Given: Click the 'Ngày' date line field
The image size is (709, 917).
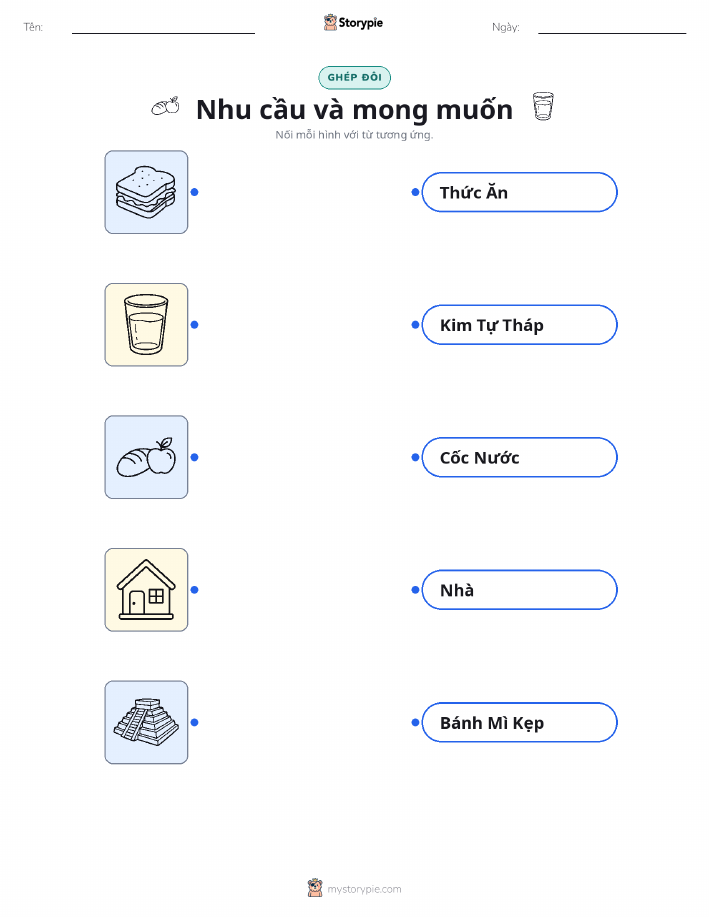Looking at the screenshot, I should (612, 28).
